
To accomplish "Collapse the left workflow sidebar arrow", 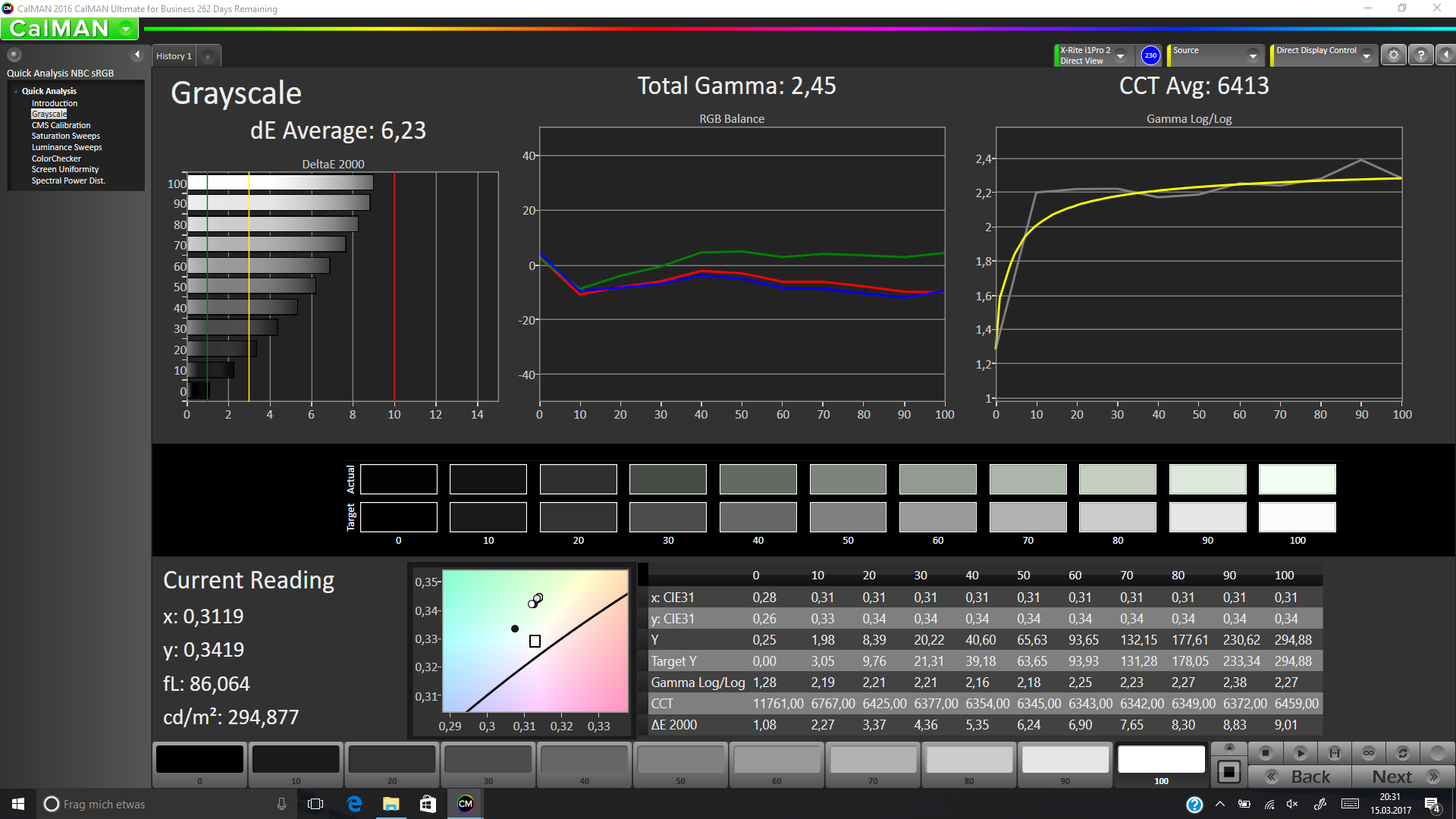I will (137, 55).
